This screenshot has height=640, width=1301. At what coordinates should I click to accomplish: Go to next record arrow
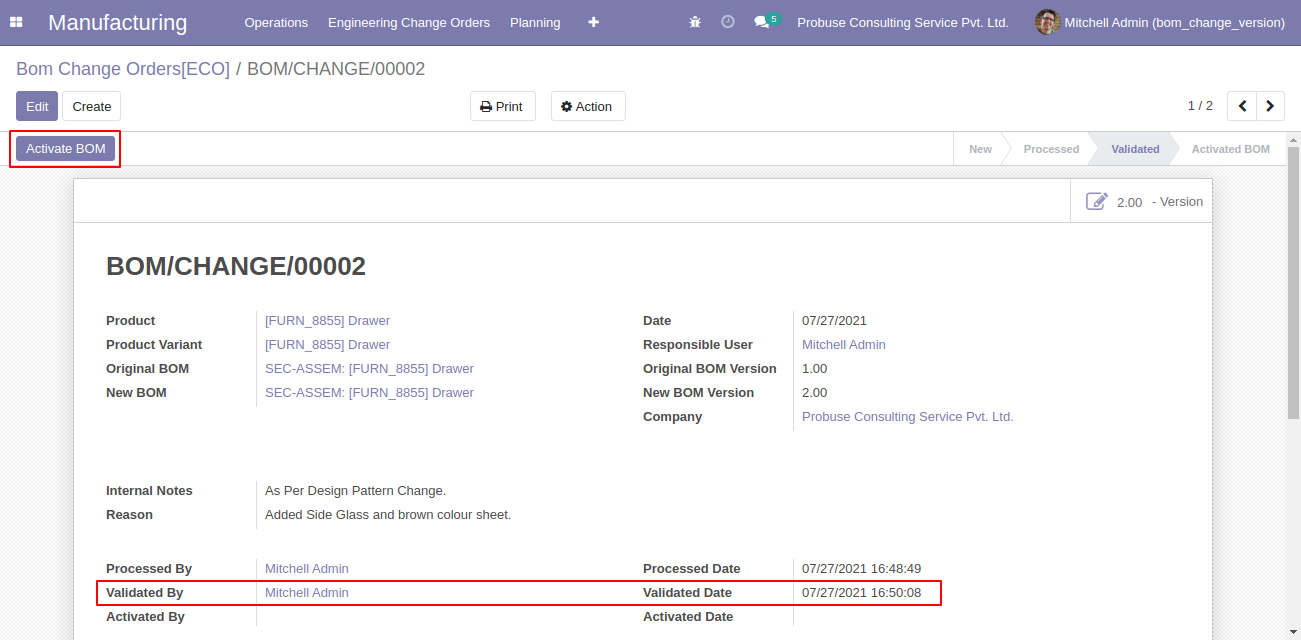click(x=1271, y=106)
